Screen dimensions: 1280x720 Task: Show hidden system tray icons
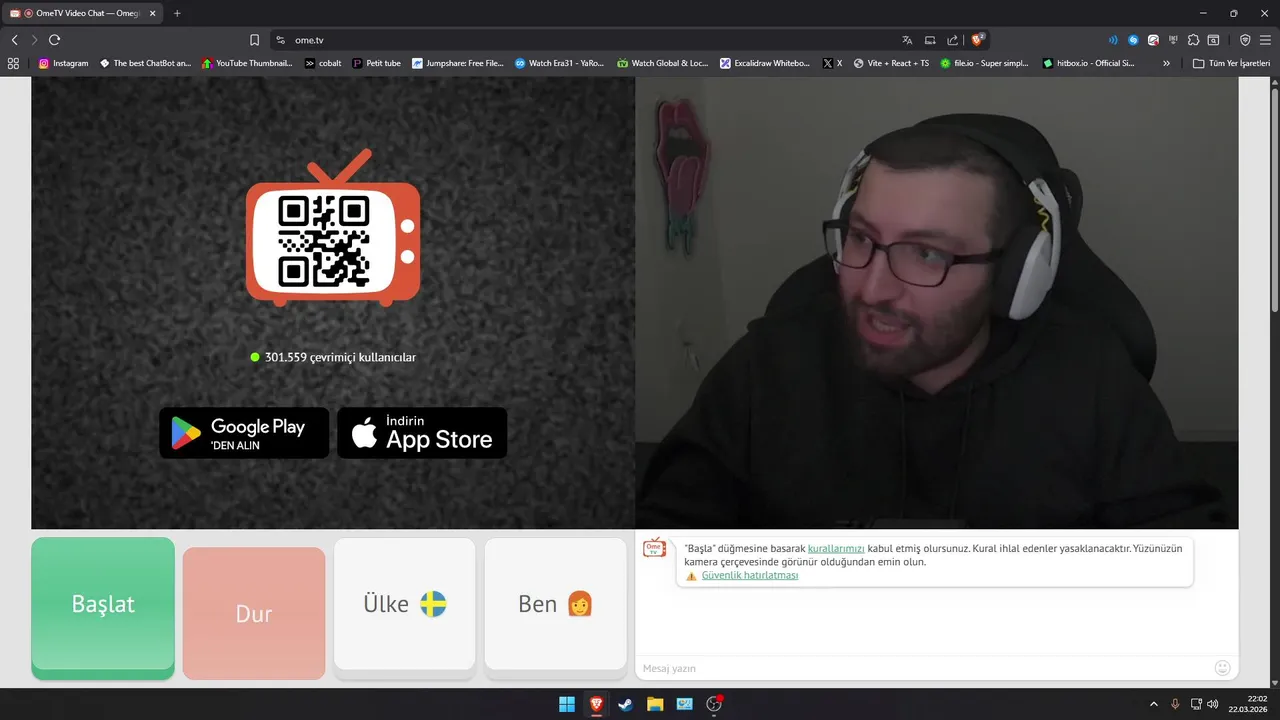point(1153,704)
